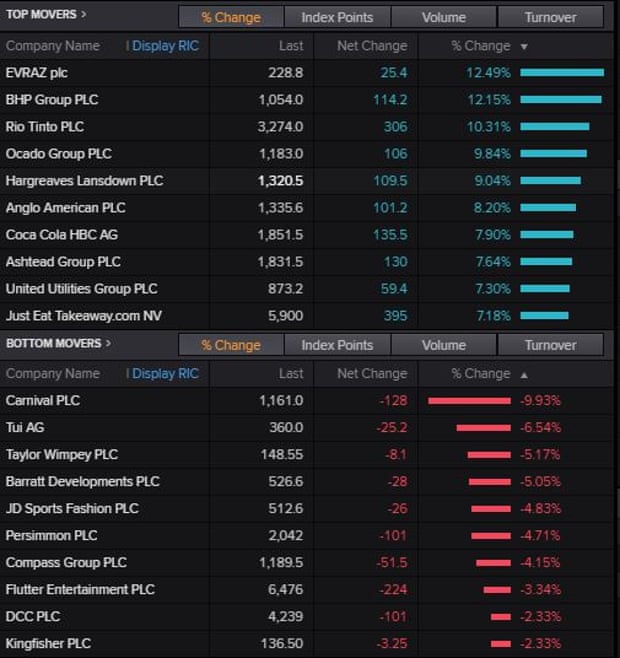Select Ashtead Group PLC company name
This screenshot has width=620, height=658.
(x=63, y=261)
